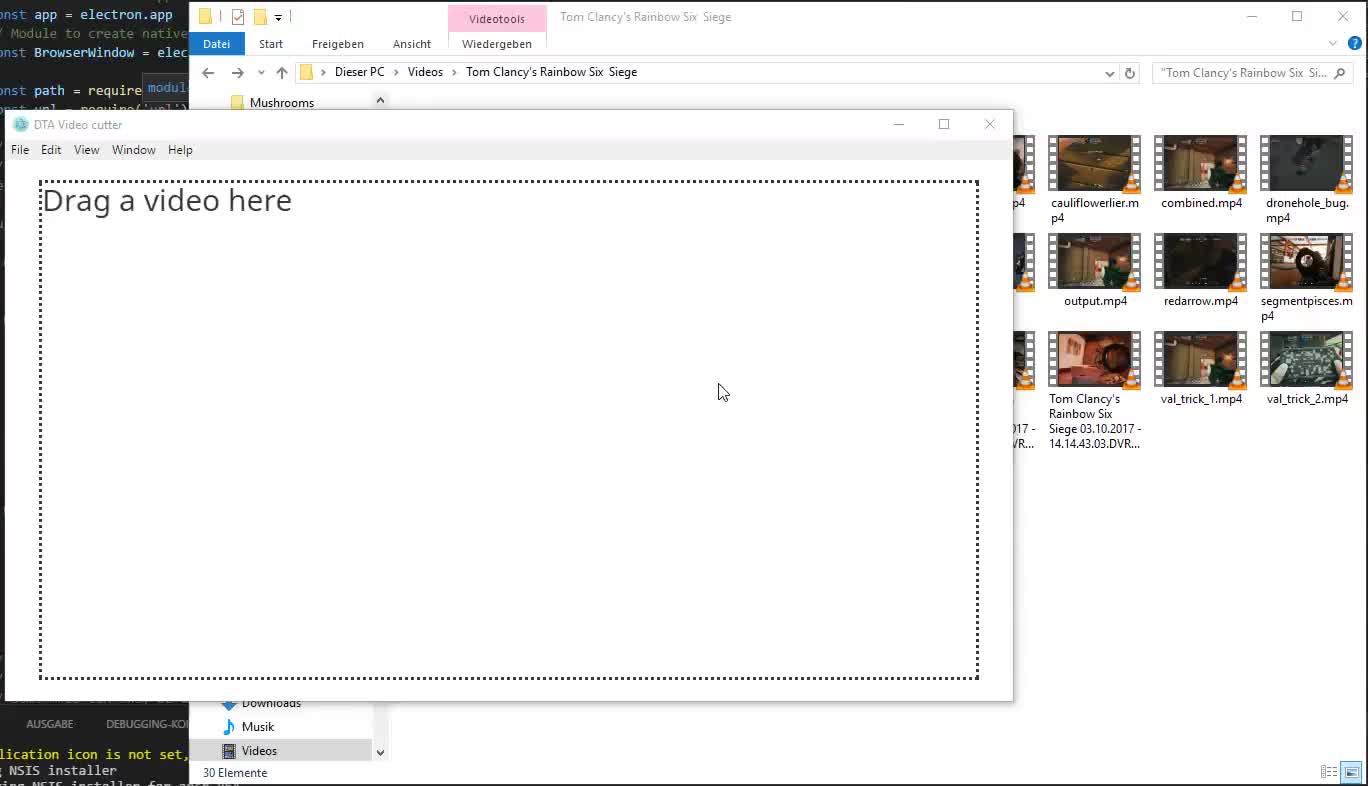1368x786 pixels.
Task: Open the Help menu in DTA Video cutter
Action: pyautogui.click(x=180, y=150)
